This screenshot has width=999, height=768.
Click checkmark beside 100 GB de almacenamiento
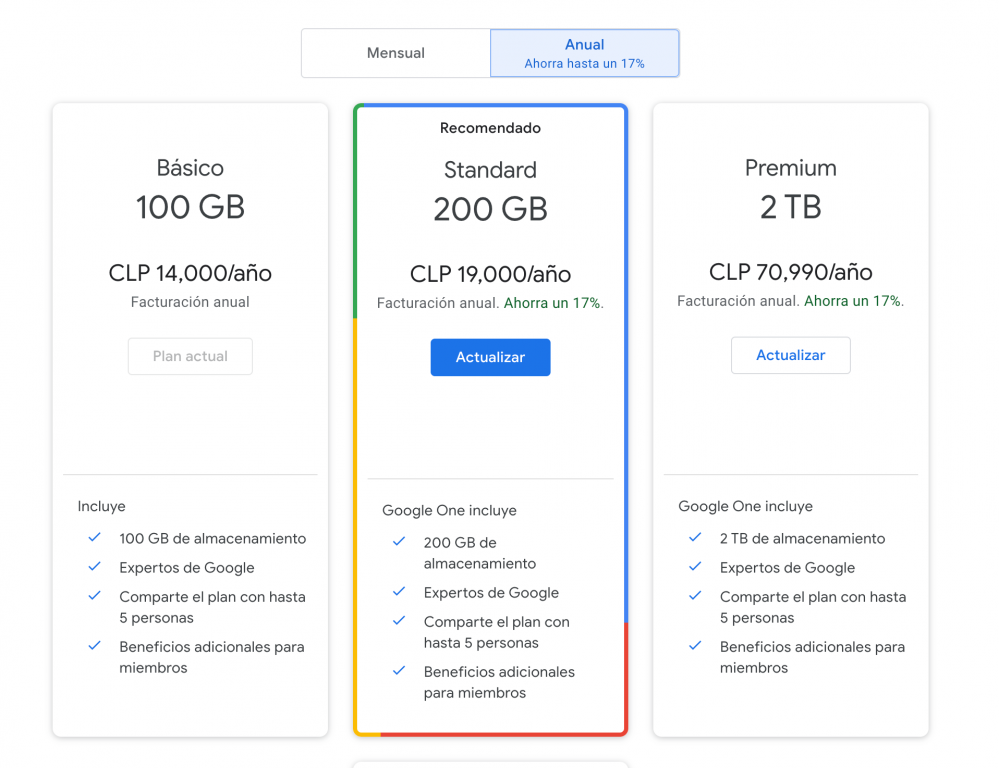[95, 538]
